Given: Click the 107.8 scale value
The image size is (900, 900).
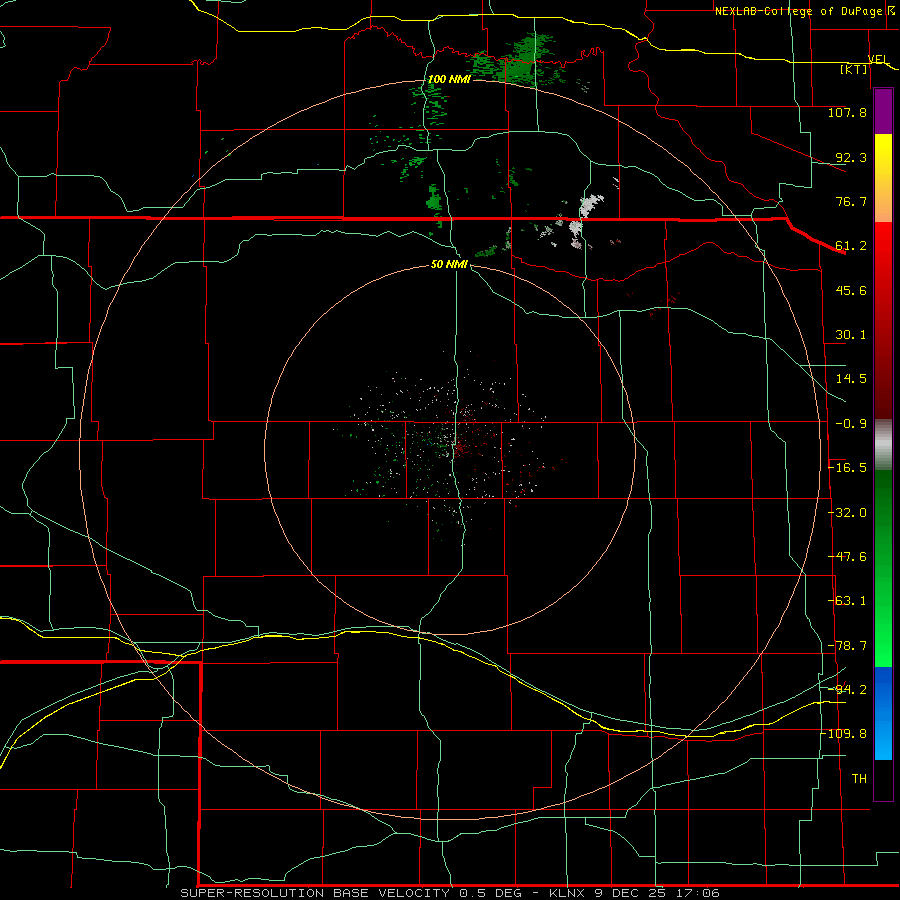Looking at the screenshot, I should [847, 112].
